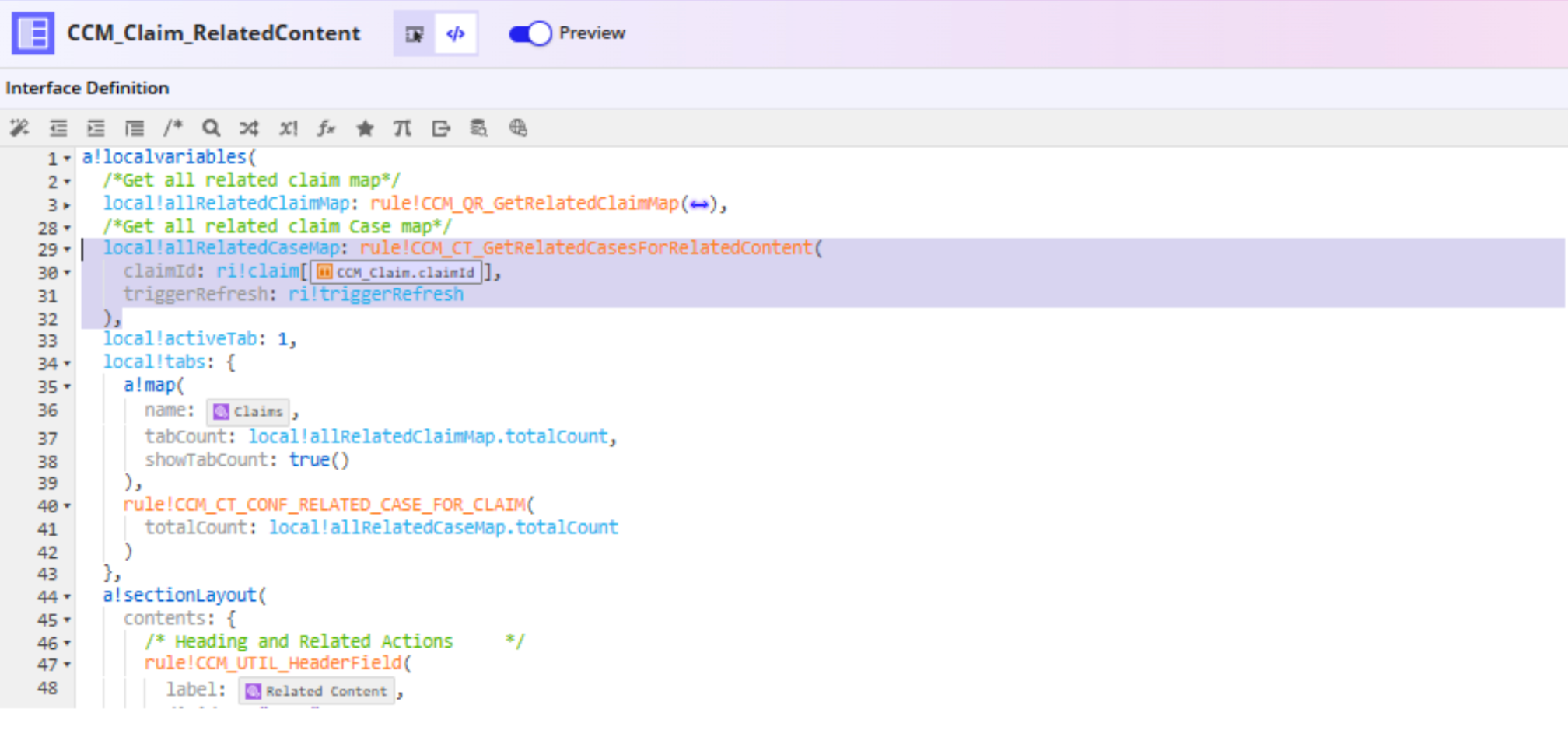1568x737 pixels.
Task: Click the comment /* toolbar icon
Action: point(173,127)
